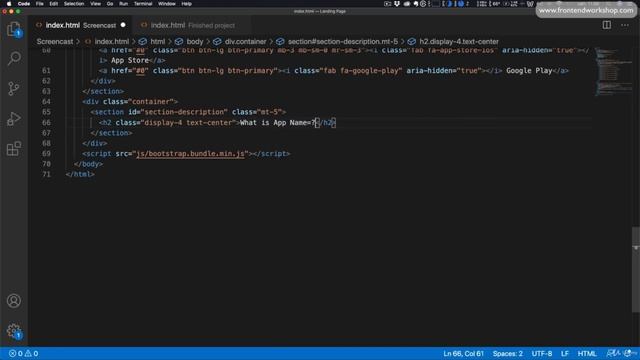Click the vertical editor scrollbar
Viewport: 640px width, 360px height.
point(636,269)
